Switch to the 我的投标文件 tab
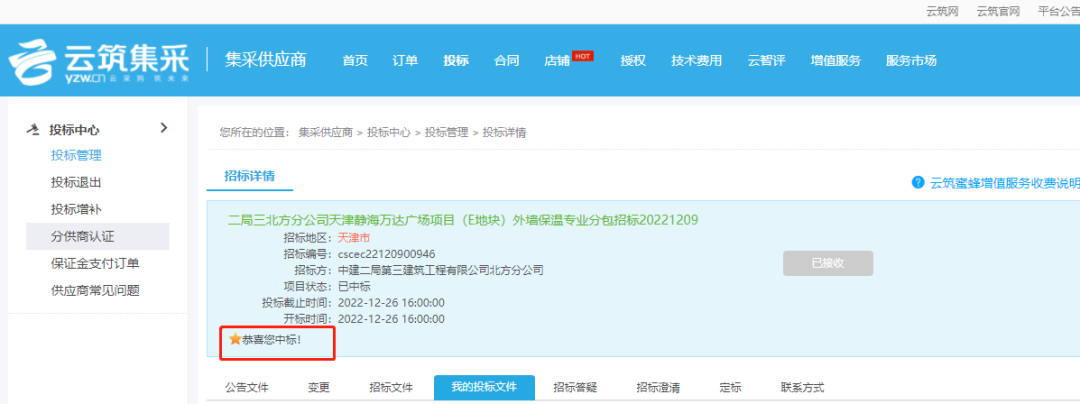Viewport: 1080px width, 404px height. click(484, 388)
